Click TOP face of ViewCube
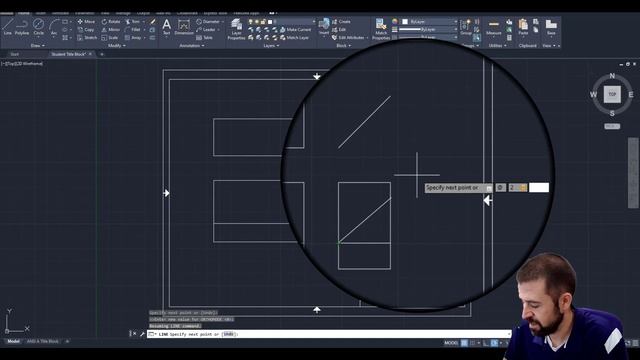Screen dimensions: 640x360 click(x=612, y=94)
